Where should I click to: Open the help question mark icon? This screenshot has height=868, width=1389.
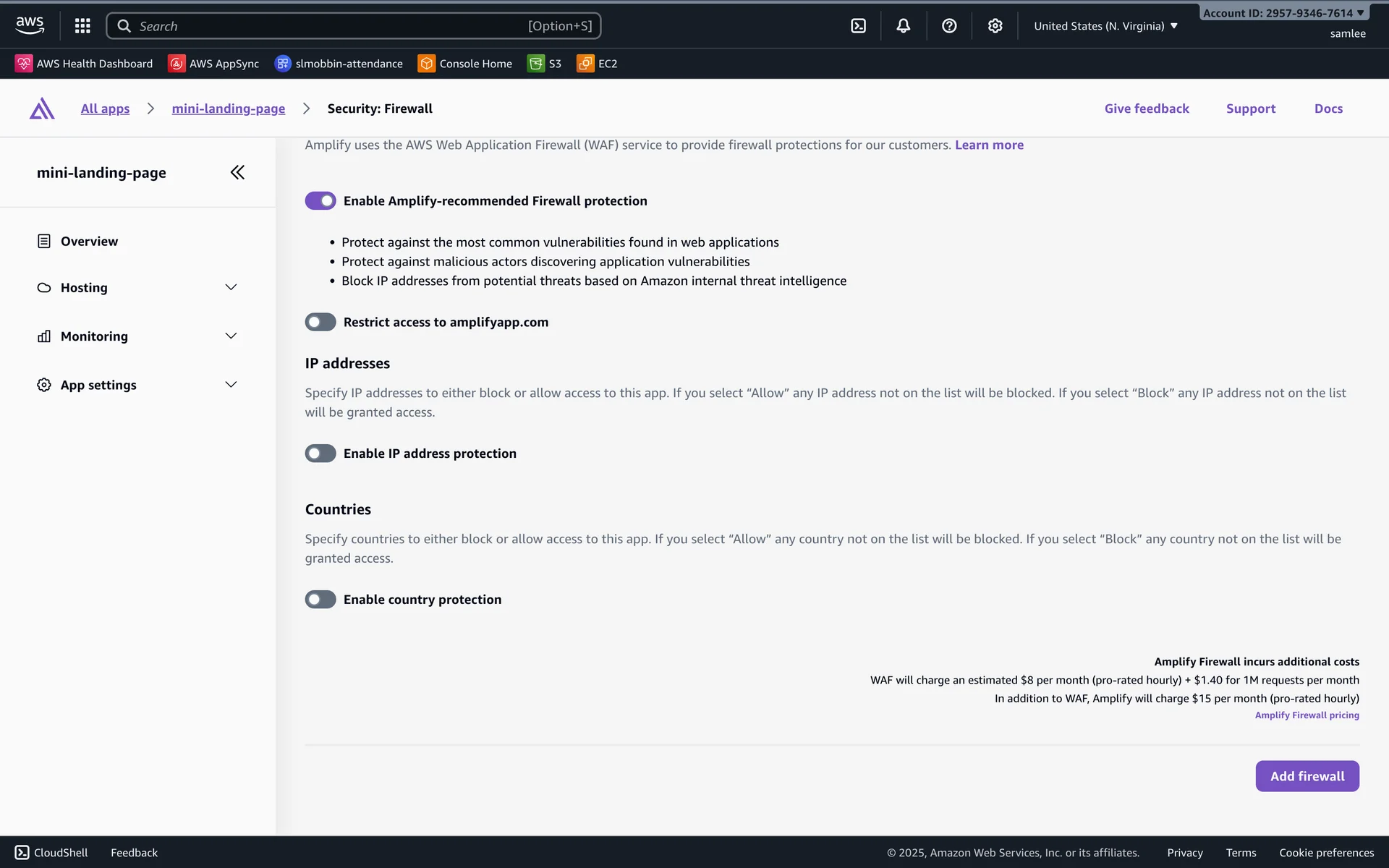tap(949, 26)
